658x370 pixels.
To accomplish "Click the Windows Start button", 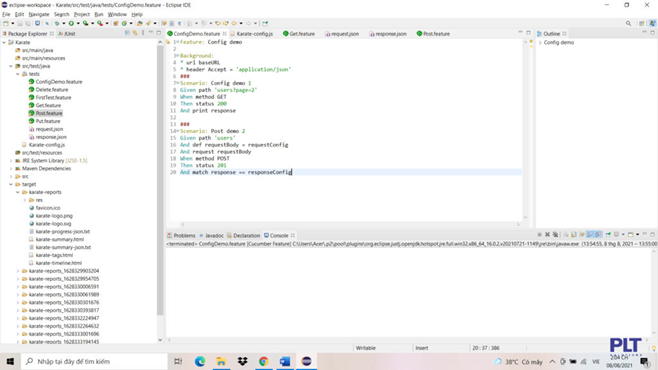I will [10, 361].
